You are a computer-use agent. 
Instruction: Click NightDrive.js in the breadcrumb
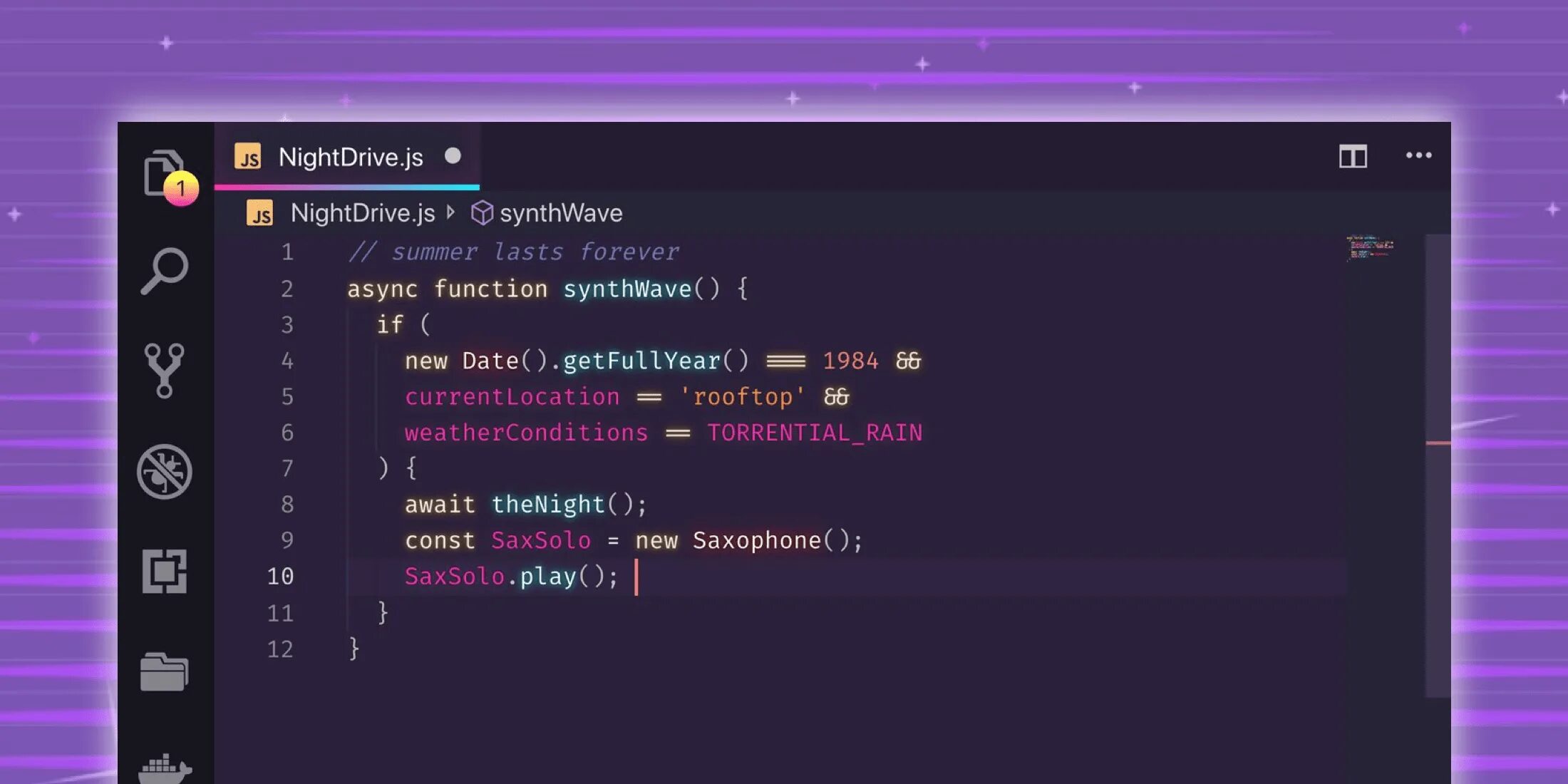tap(362, 213)
